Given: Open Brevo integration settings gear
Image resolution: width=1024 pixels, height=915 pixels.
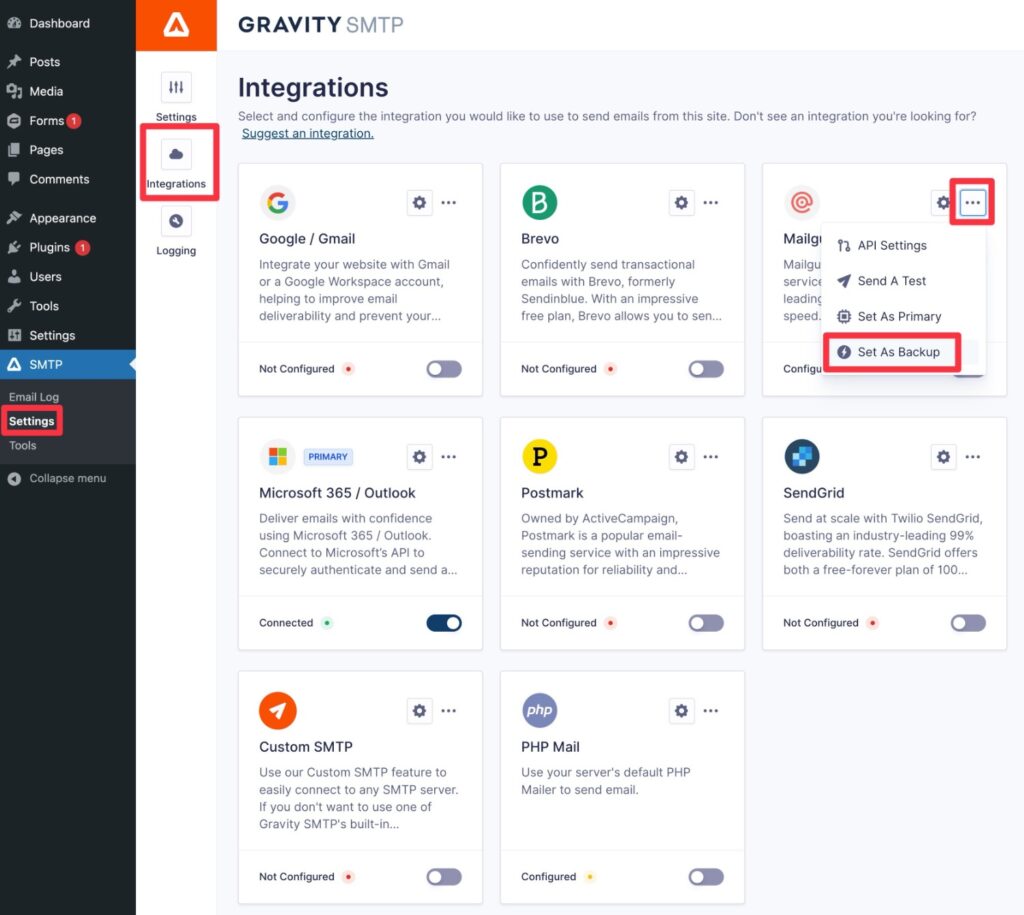Looking at the screenshot, I should click(681, 202).
